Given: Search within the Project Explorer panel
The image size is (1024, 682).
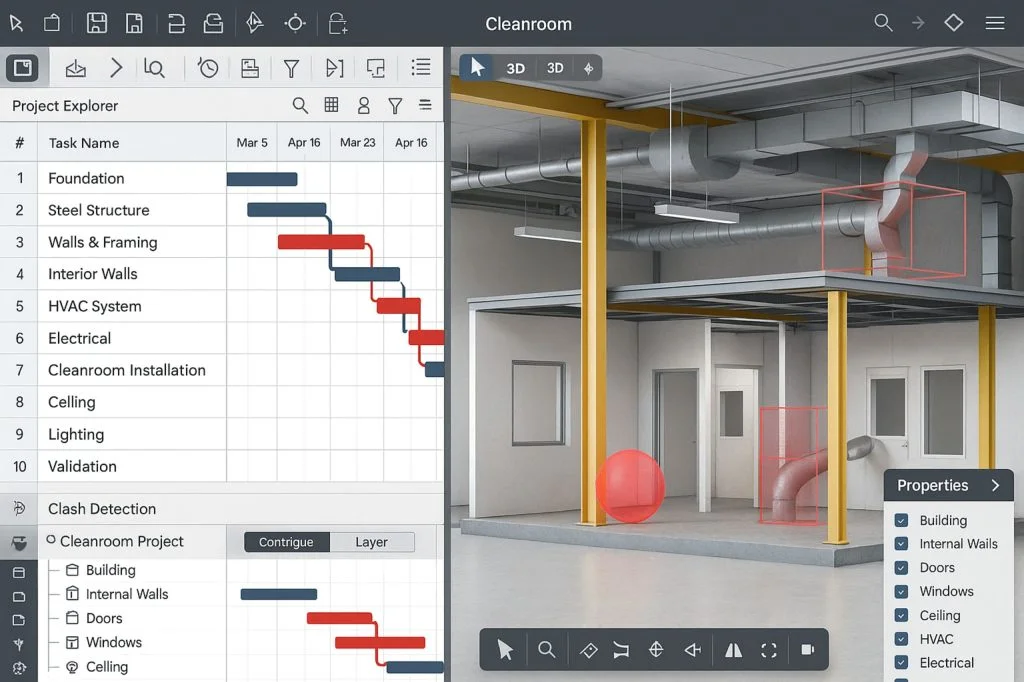Looking at the screenshot, I should pos(300,105).
